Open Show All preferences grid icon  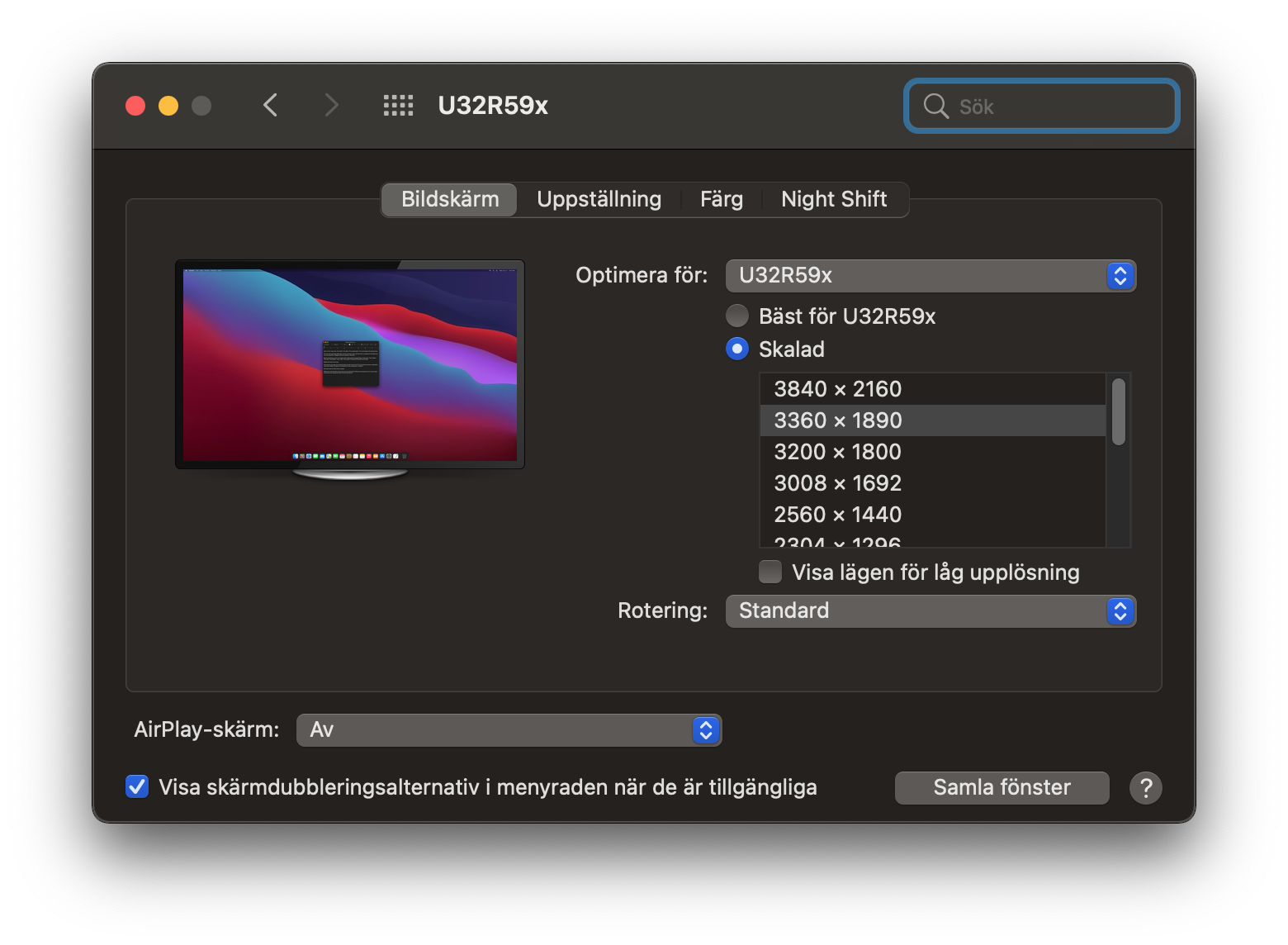[x=397, y=105]
